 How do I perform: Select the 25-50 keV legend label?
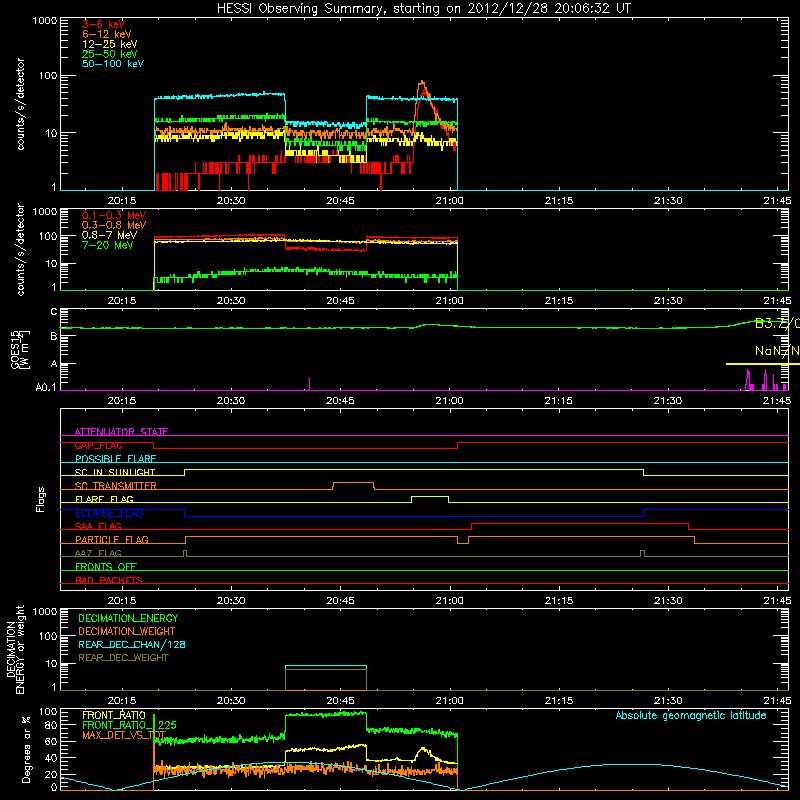pos(110,54)
